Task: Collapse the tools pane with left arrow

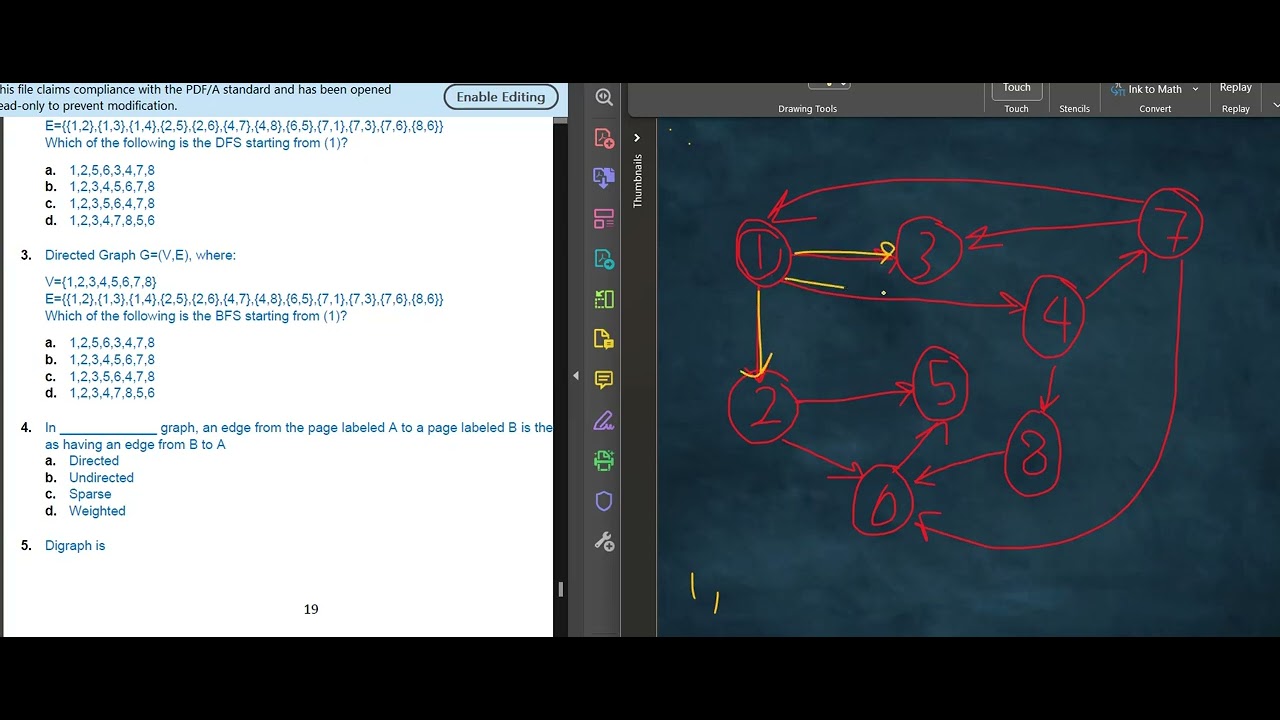Action: pos(576,376)
